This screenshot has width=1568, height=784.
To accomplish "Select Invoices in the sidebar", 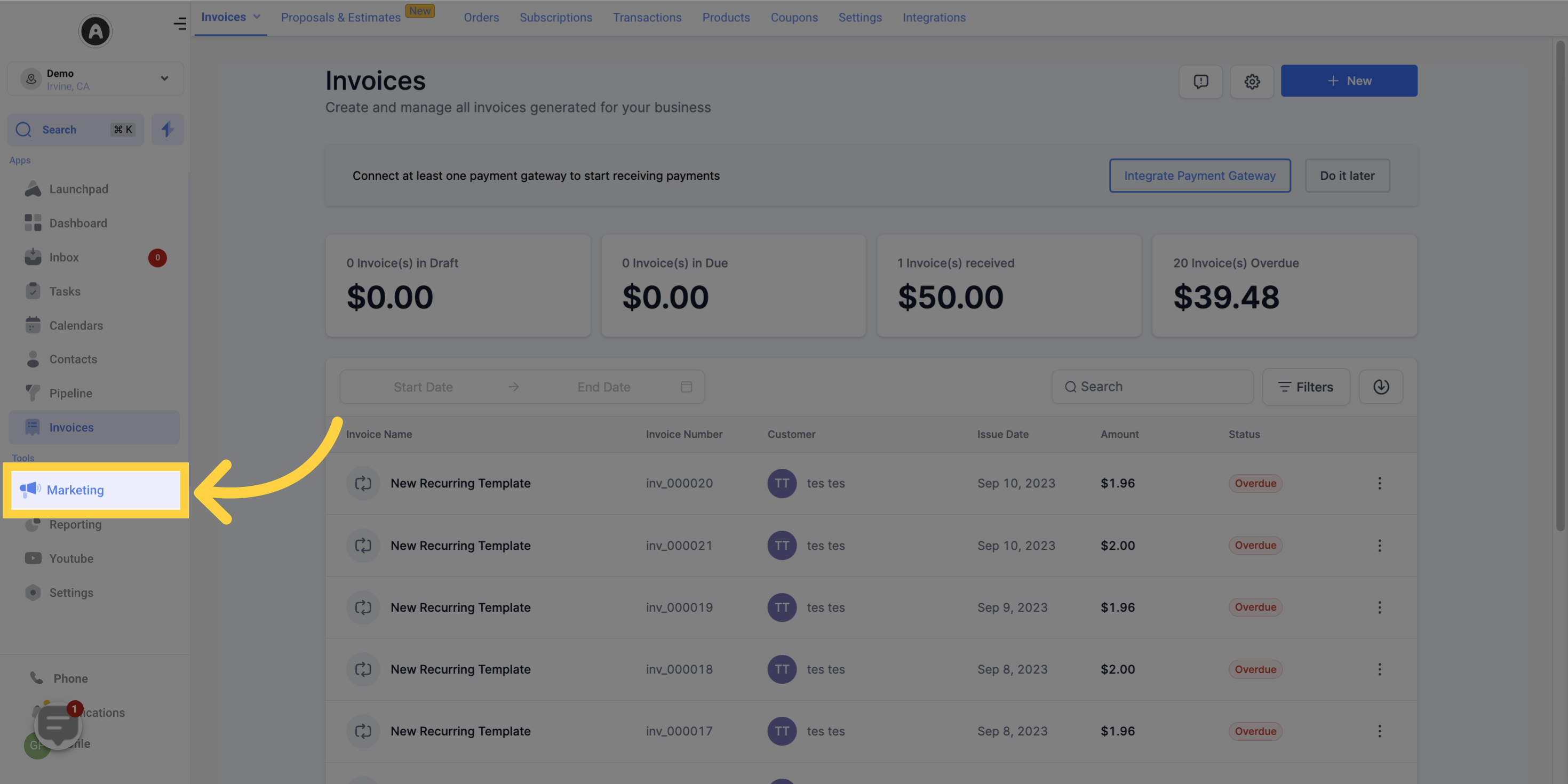I will pos(94,427).
